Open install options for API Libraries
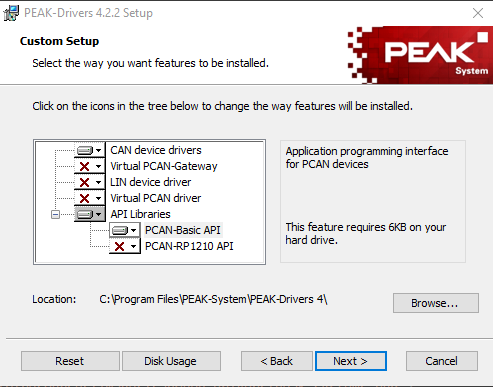Screen dimensions: 493x387 90,214
